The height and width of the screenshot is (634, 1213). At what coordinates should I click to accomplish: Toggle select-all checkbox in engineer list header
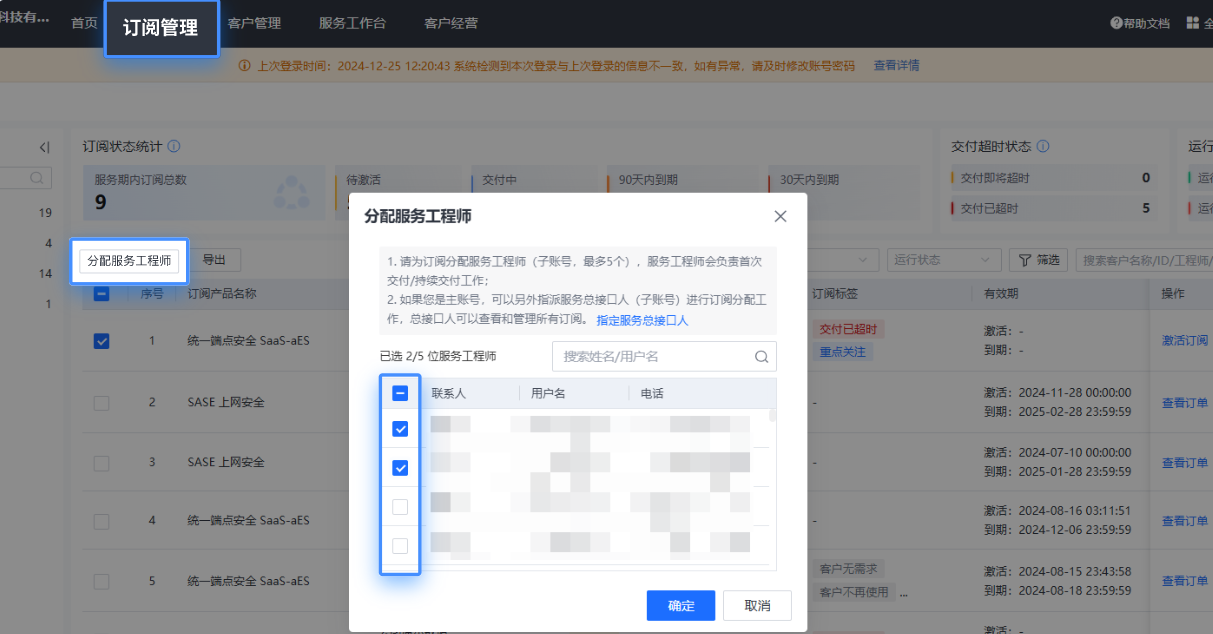400,393
